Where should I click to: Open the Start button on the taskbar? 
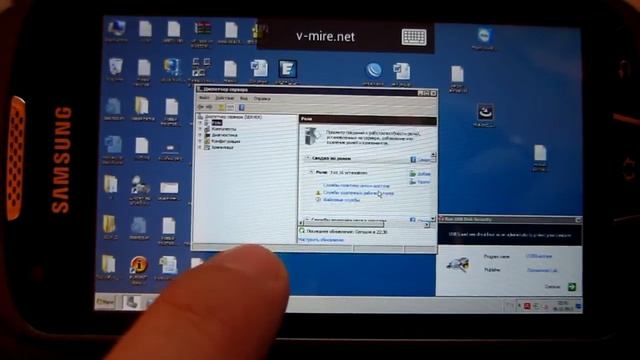106,302
